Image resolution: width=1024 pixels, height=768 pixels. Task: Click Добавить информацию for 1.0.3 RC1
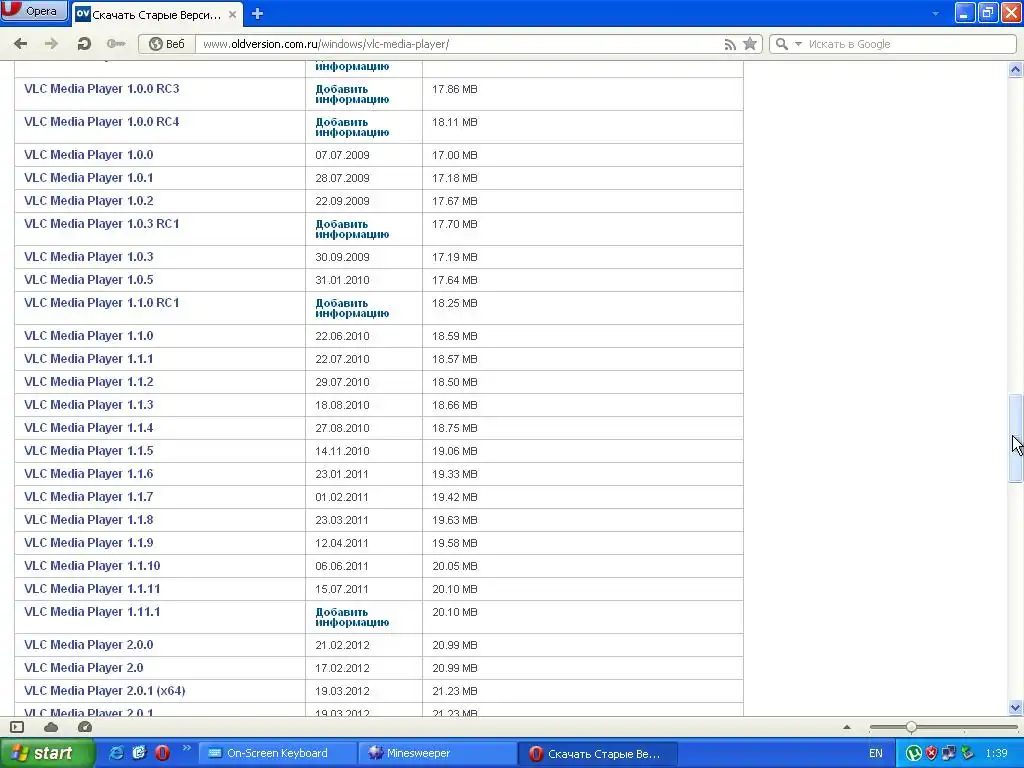tap(352, 229)
